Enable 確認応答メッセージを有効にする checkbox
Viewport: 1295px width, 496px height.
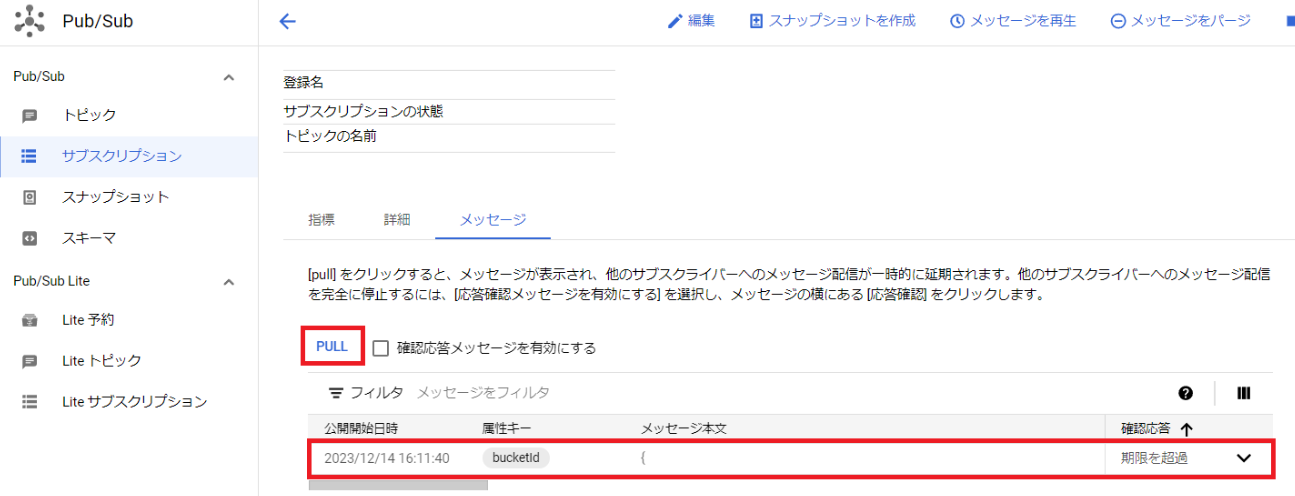pos(380,348)
